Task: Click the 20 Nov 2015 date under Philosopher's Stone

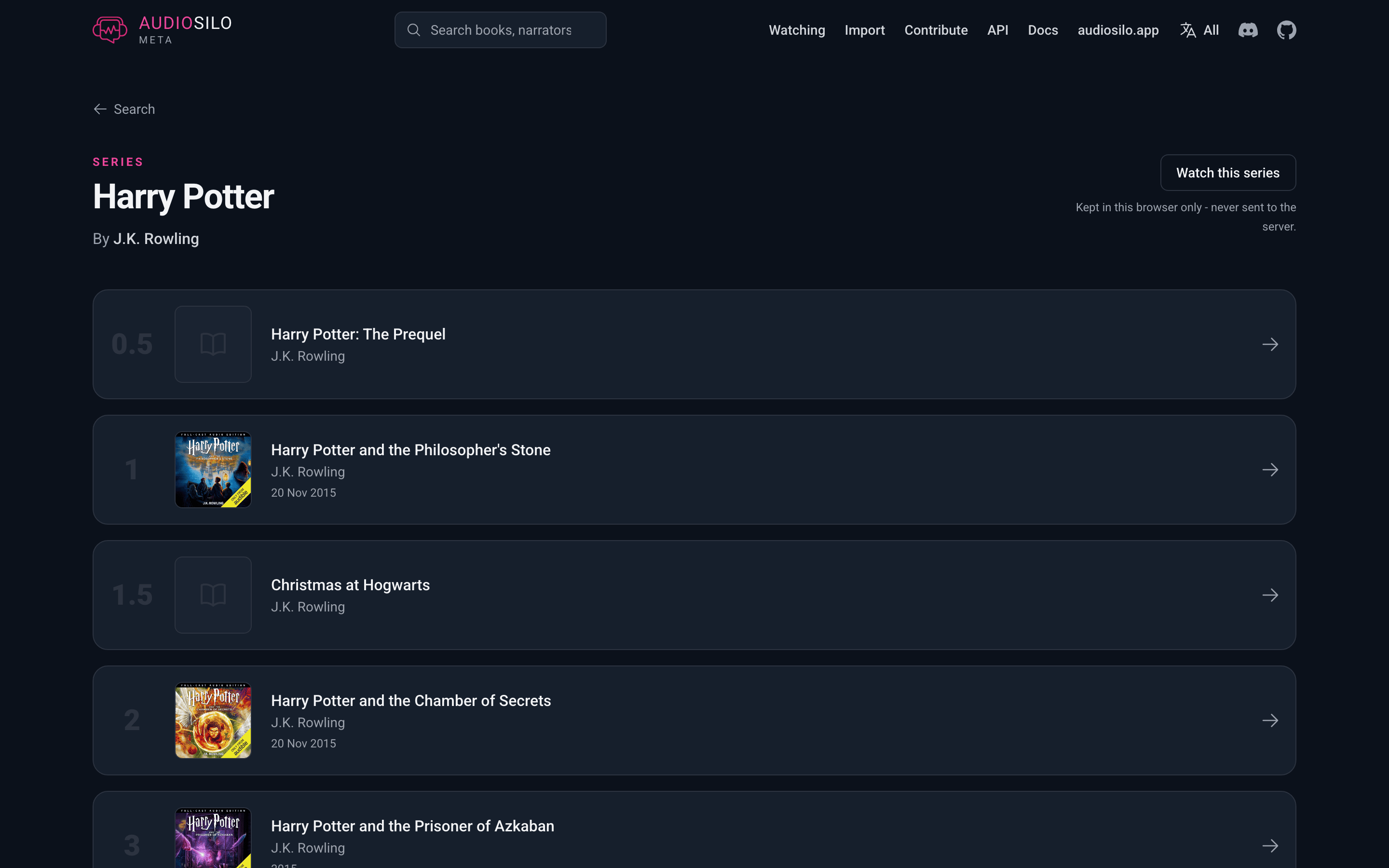Action: 304,492
